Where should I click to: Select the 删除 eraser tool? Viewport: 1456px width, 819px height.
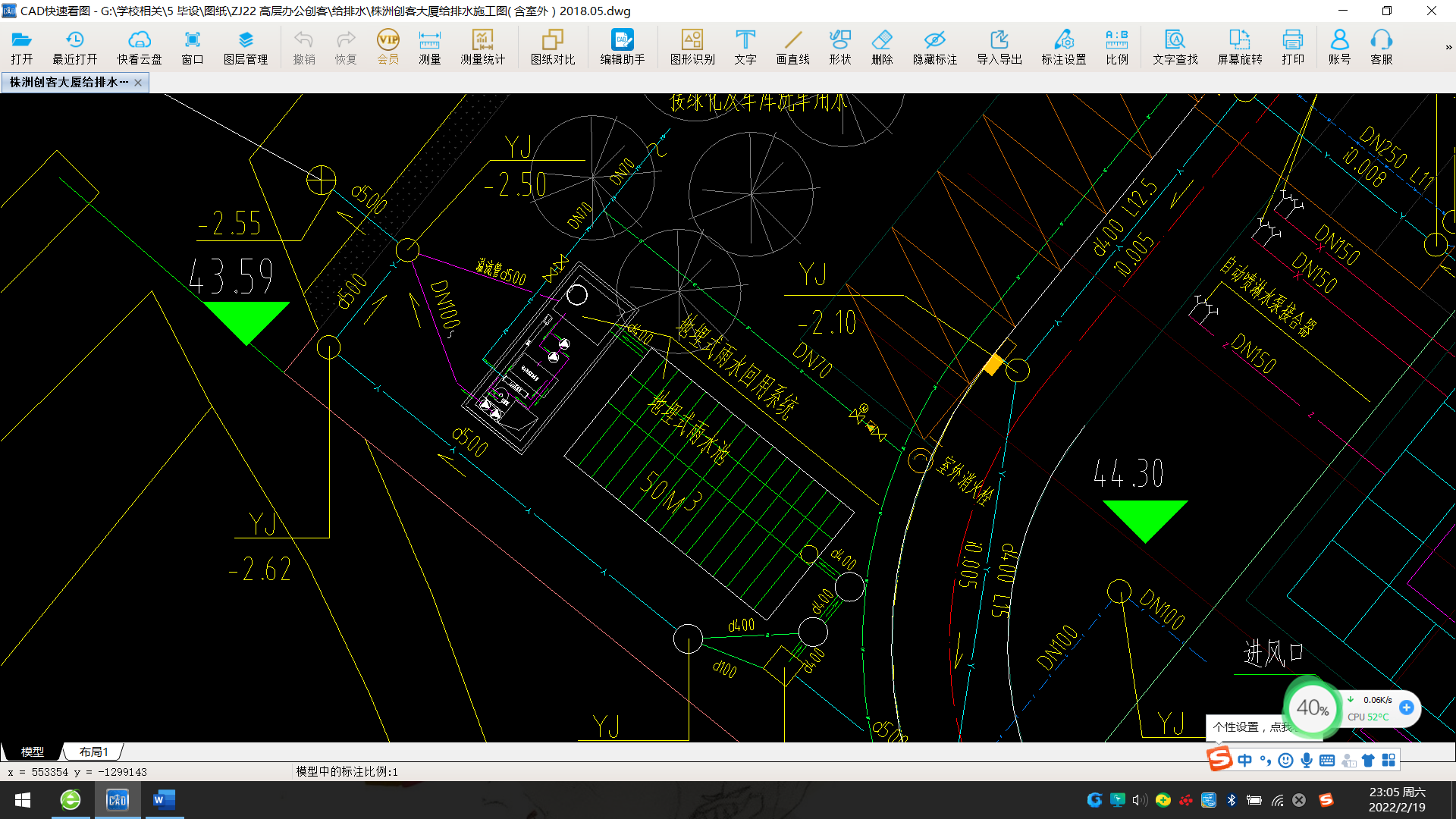tap(882, 47)
